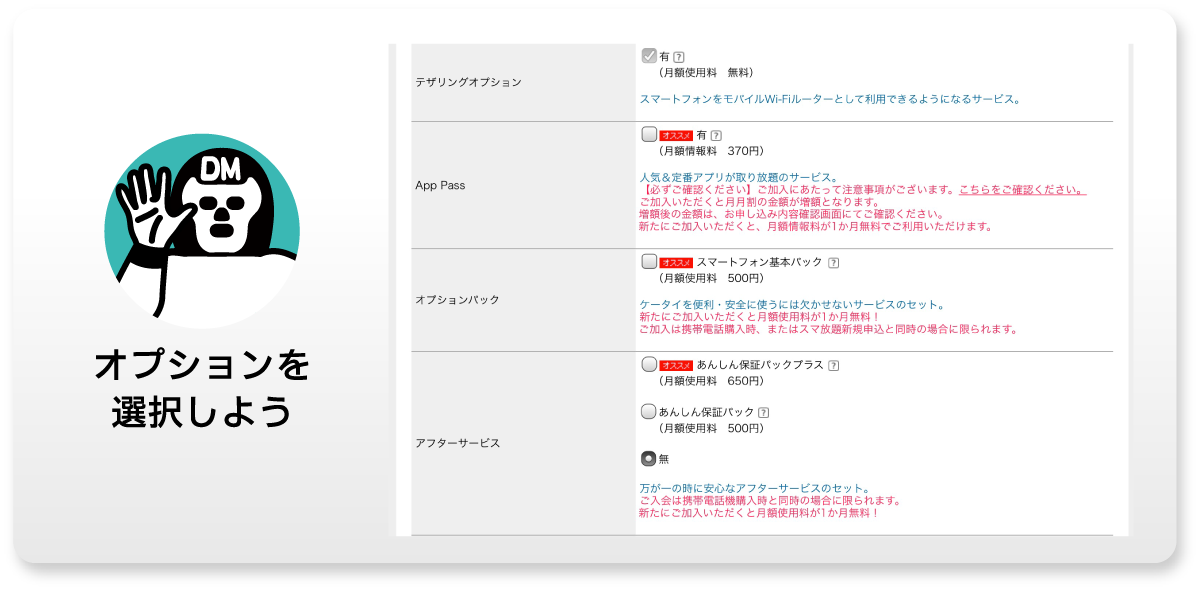Viewport: 1200px width, 592px height.
Task: Click the アフターサービス row label
Action: [x=457, y=442]
